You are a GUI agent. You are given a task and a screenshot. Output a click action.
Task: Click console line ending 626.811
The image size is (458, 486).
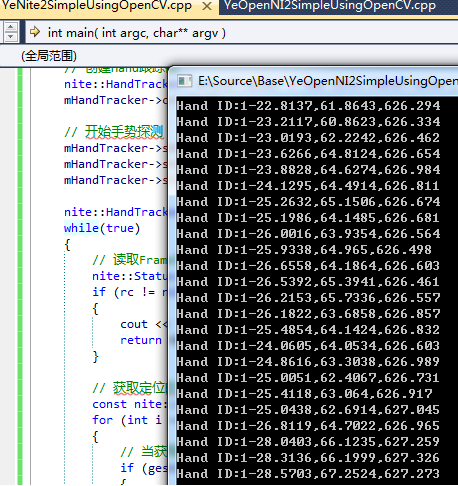pyautogui.click(x=308, y=186)
